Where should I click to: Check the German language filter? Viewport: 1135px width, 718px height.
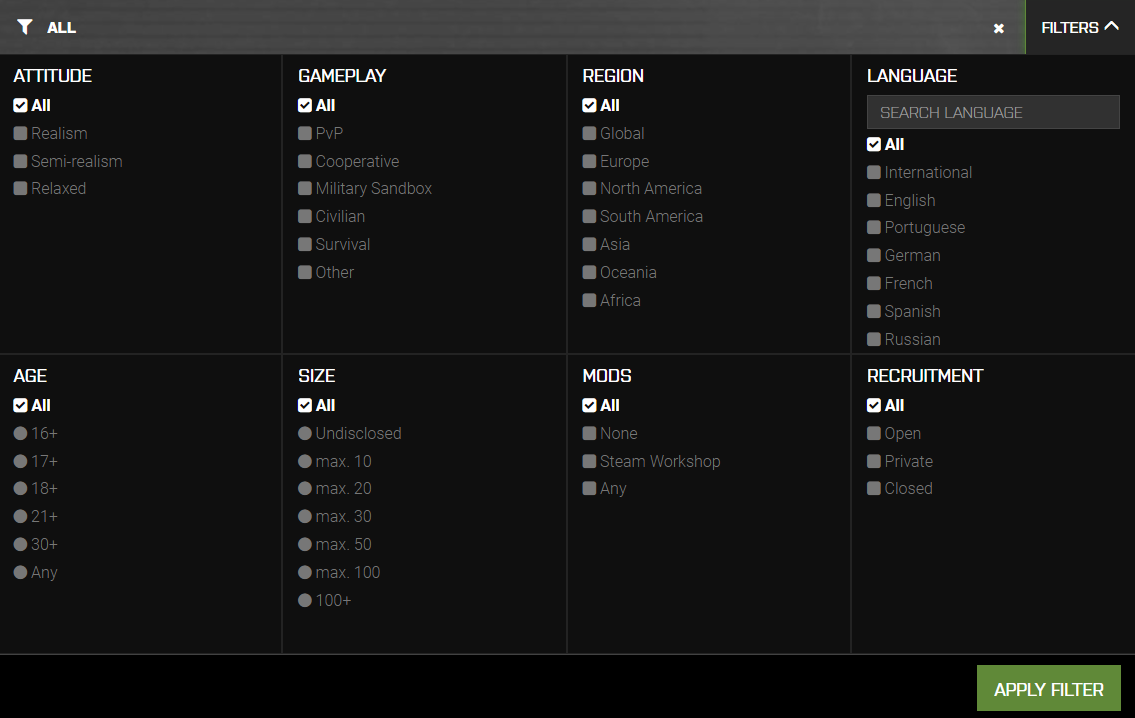pyautogui.click(x=874, y=256)
